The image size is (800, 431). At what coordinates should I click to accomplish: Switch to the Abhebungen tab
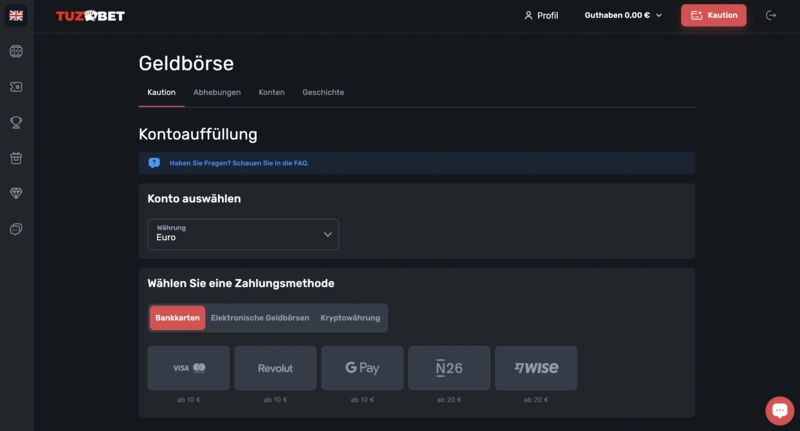pyautogui.click(x=217, y=92)
